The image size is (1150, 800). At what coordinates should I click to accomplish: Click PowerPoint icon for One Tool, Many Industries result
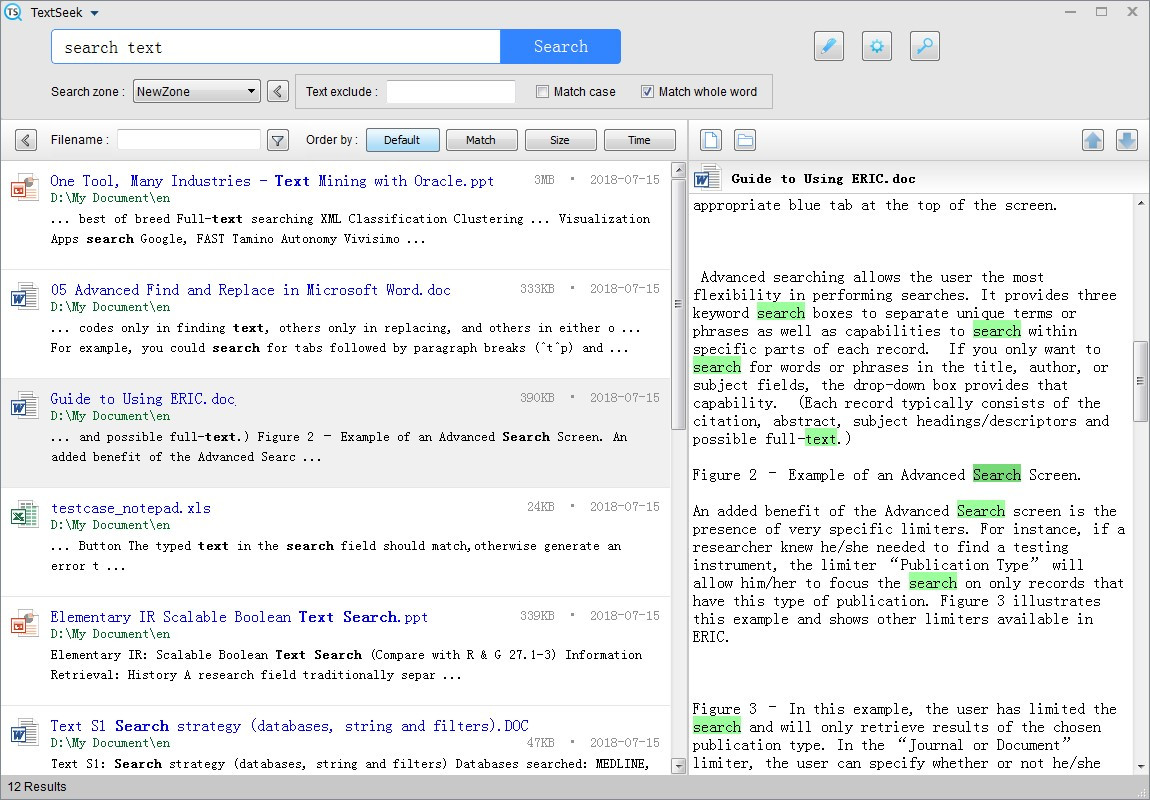(24, 188)
